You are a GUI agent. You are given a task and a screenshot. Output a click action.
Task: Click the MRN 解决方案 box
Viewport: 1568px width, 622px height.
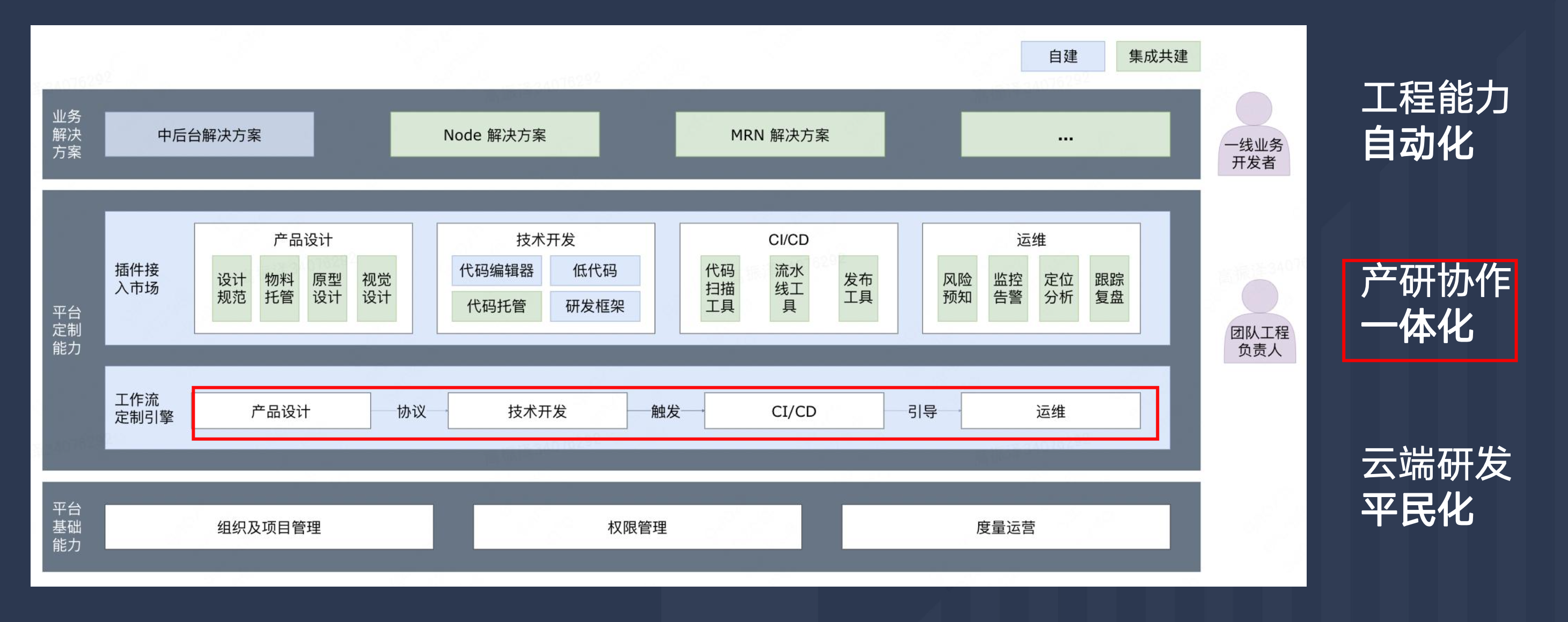(779, 135)
